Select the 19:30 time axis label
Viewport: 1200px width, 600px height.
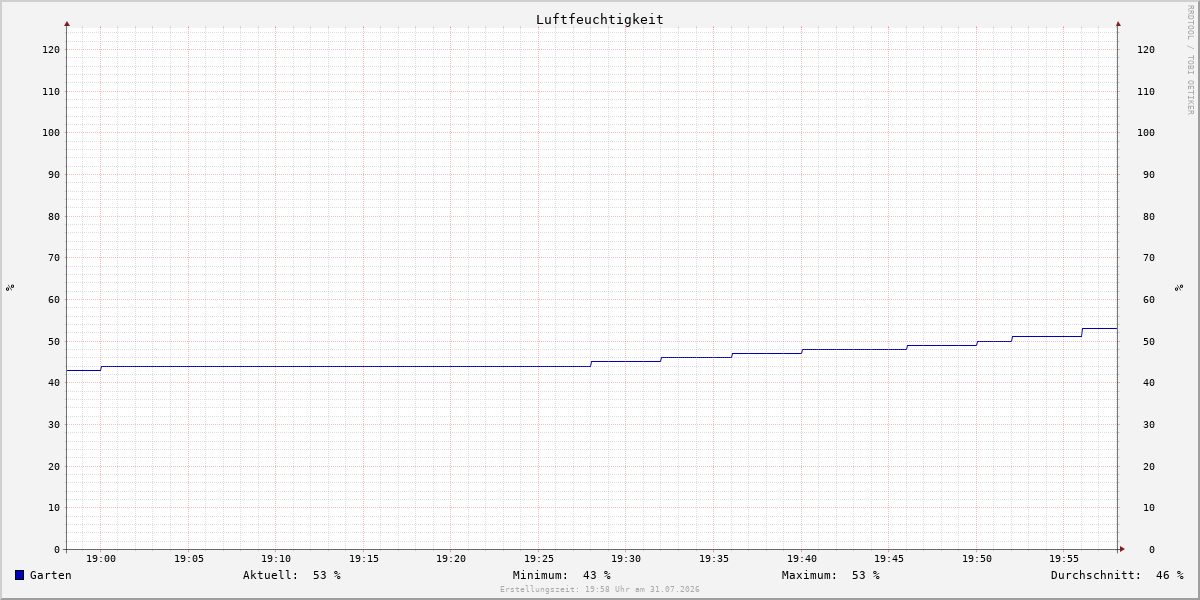point(626,559)
